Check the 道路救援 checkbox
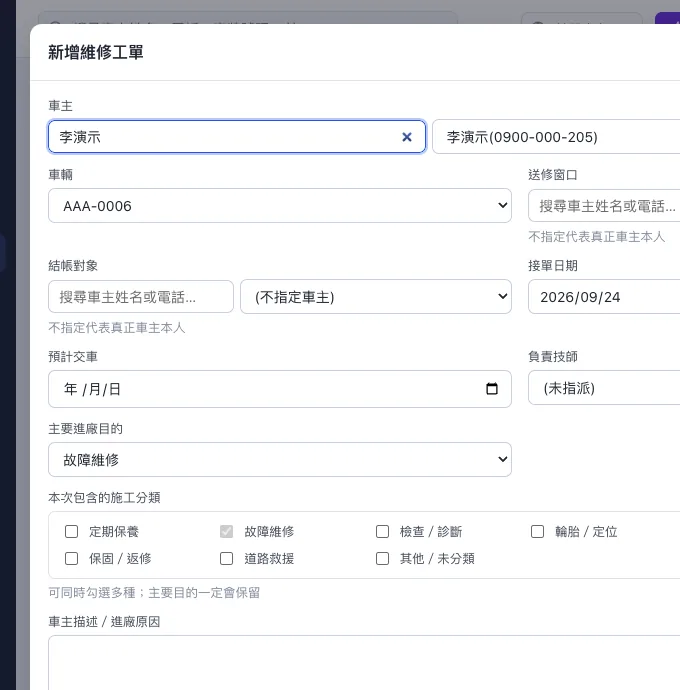 [x=226, y=558]
